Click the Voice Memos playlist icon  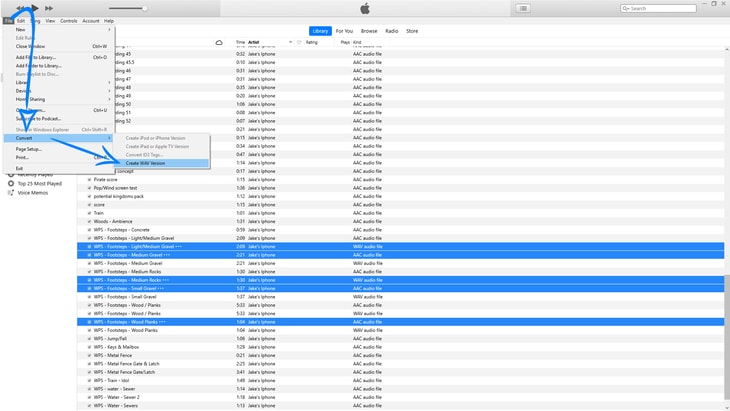(x=11, y=192)
